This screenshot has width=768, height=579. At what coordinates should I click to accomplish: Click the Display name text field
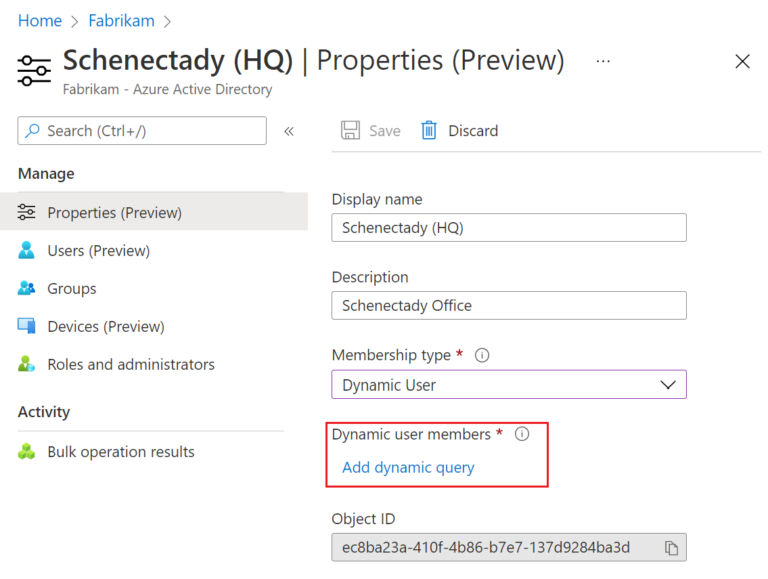click(x=509, y=228)
